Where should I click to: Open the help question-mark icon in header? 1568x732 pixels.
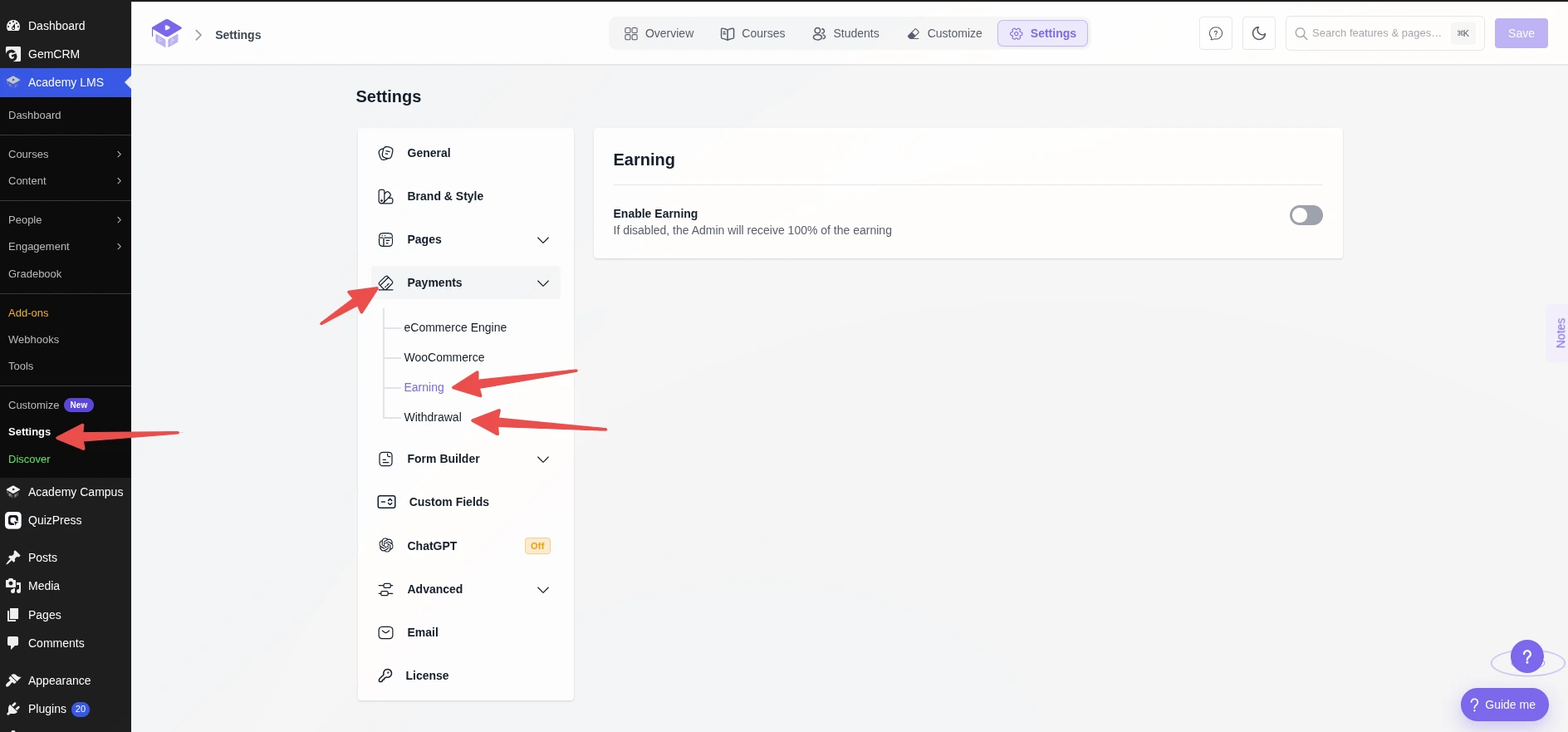coord(1216,33)
